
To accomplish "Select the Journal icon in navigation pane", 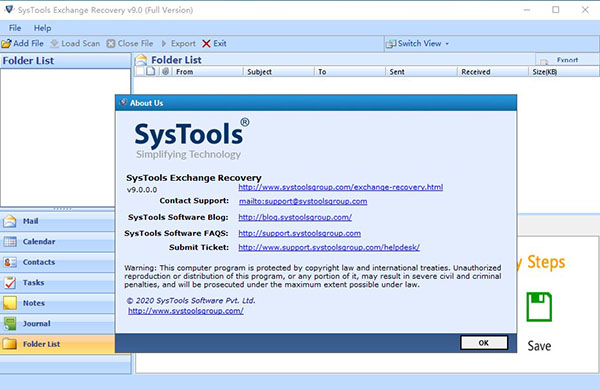I will click(x=10, y=324).
